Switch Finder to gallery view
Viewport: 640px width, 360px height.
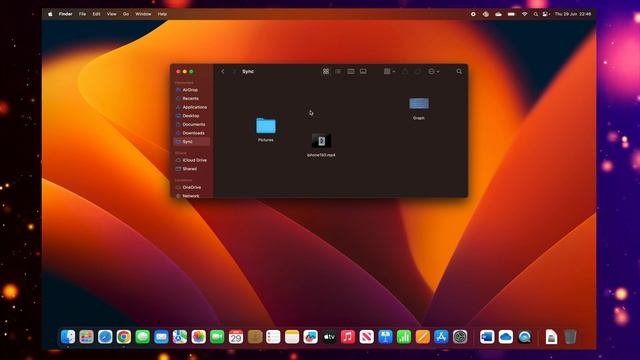click(x=363, y=71)
